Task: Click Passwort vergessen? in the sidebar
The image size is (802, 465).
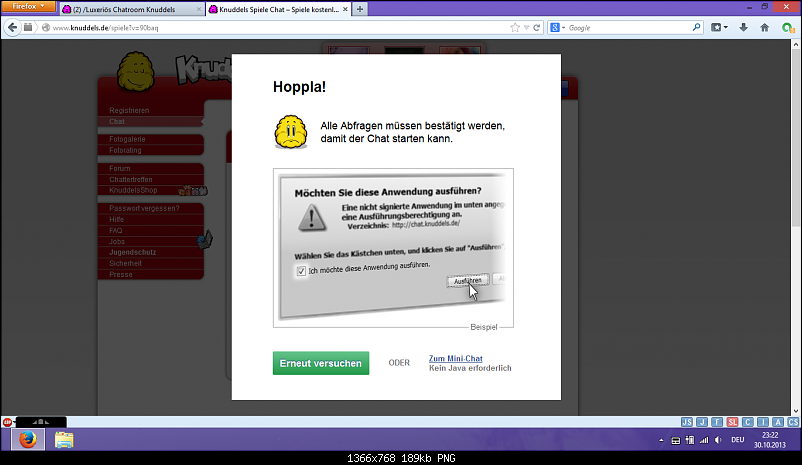Action: click(x=144, y=208)
